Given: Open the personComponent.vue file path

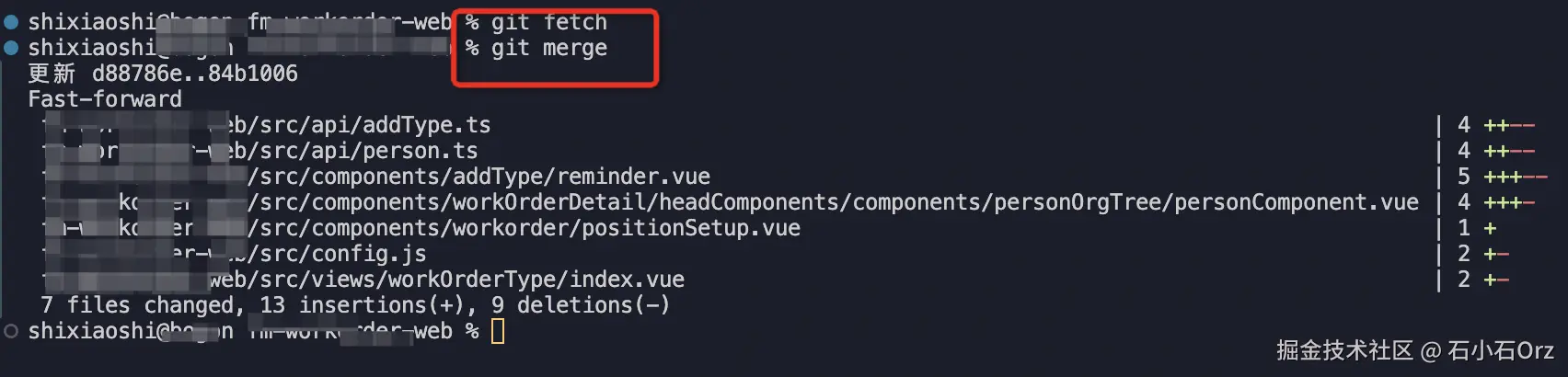Looking at the screenshot, I should click(833, 202).
